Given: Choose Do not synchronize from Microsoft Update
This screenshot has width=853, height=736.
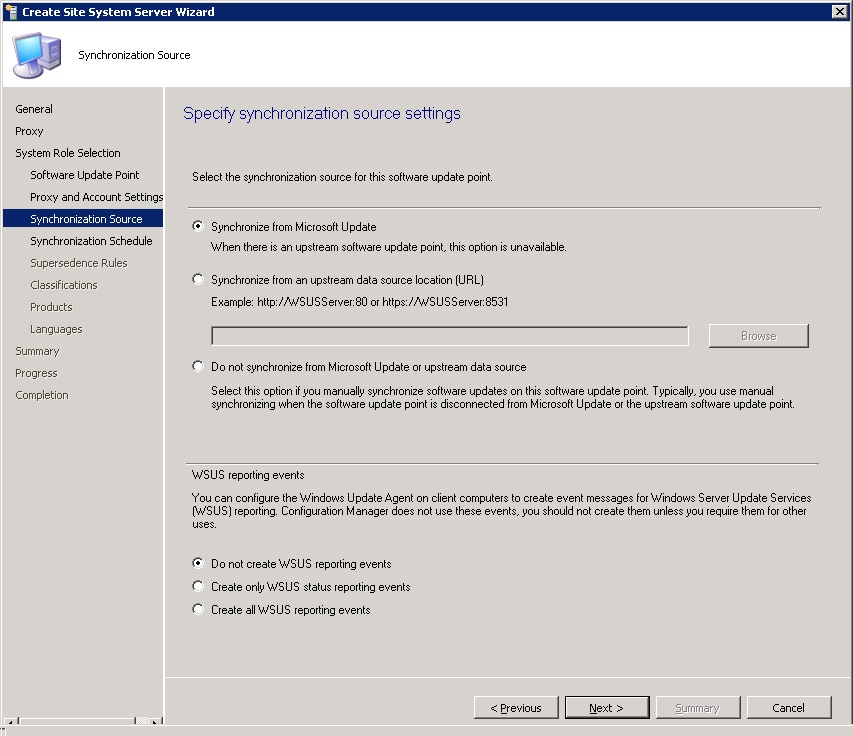Looking at the screenshot, I should pos(198,367).
